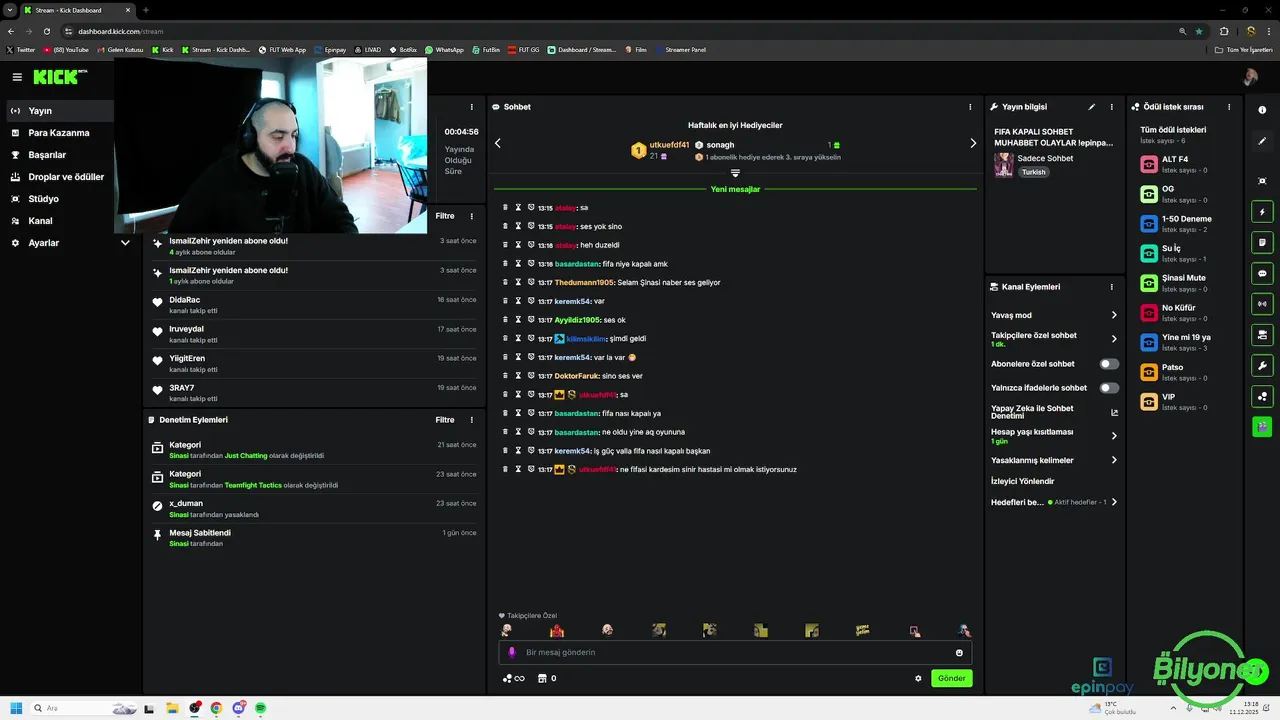This screenshot has width=1280, height=720.
Task: Open the hamburger menu beside the Kick logo
Action: [x=17, y=77]
